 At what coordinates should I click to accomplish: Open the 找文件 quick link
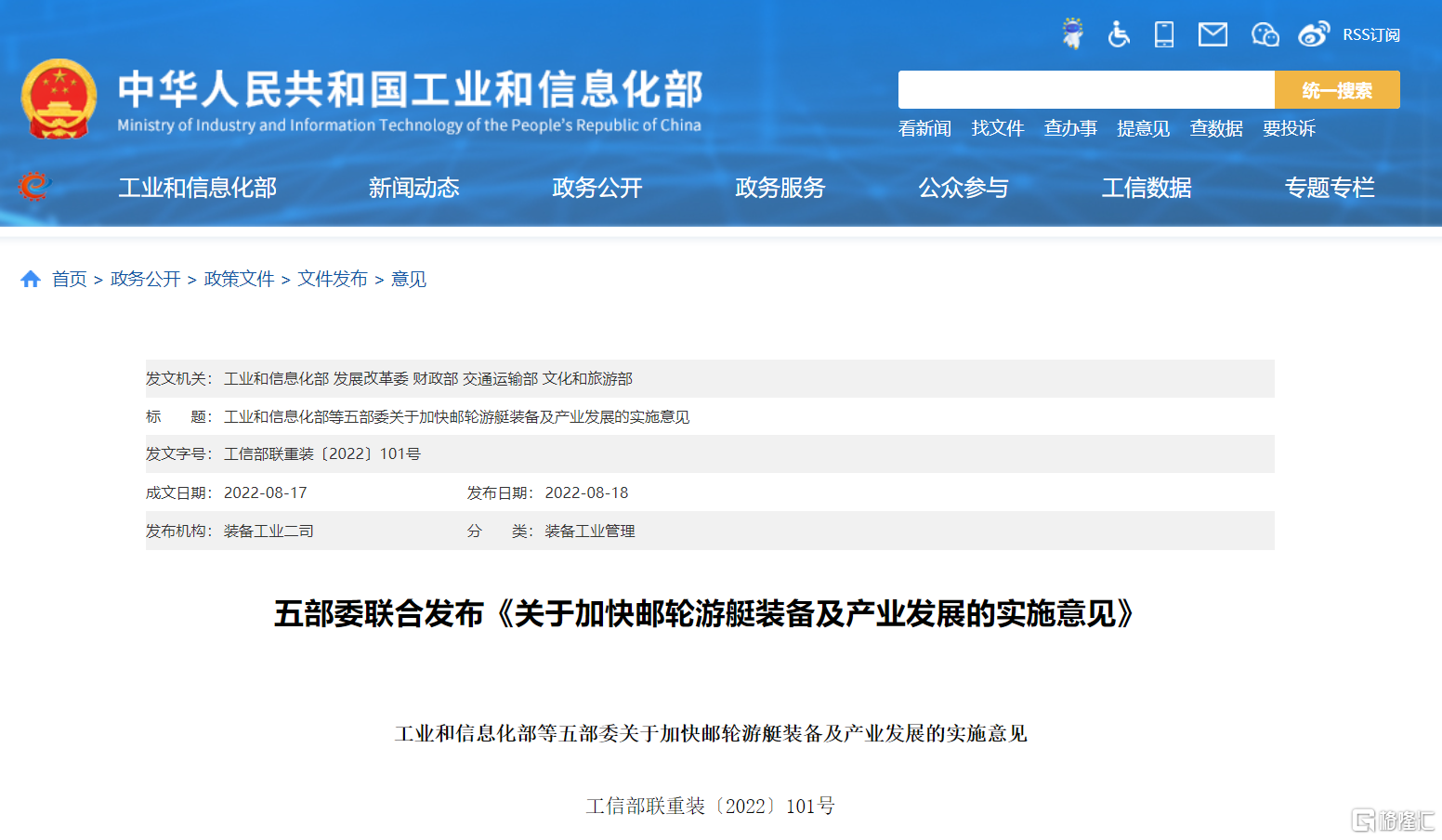tap(998, 128)
